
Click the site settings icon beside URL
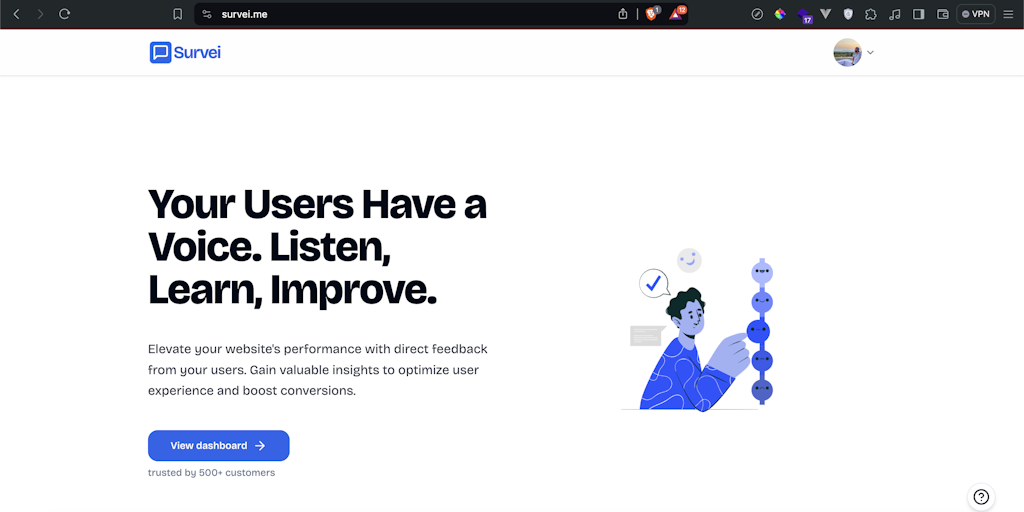point(207,14)
